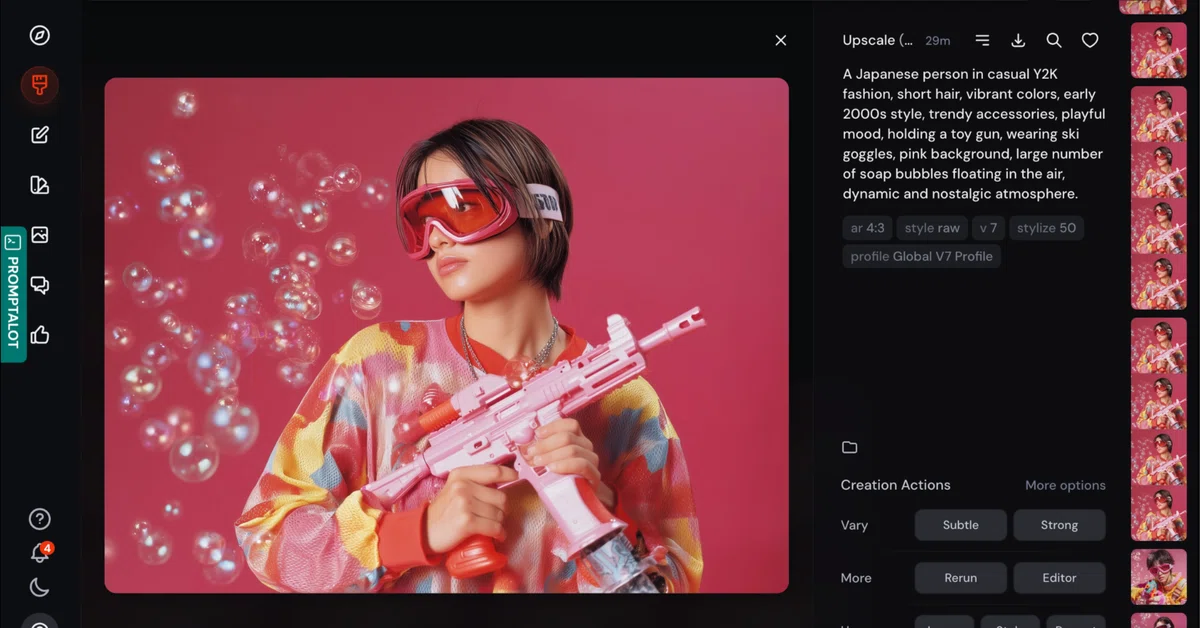Click the prompt text starting 'A Japanese person'

point(973,134)
